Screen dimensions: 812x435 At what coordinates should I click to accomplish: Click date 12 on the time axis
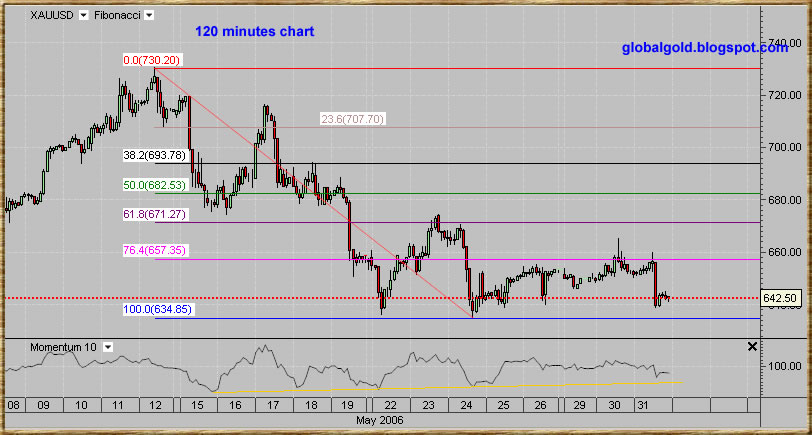[155, 405]
